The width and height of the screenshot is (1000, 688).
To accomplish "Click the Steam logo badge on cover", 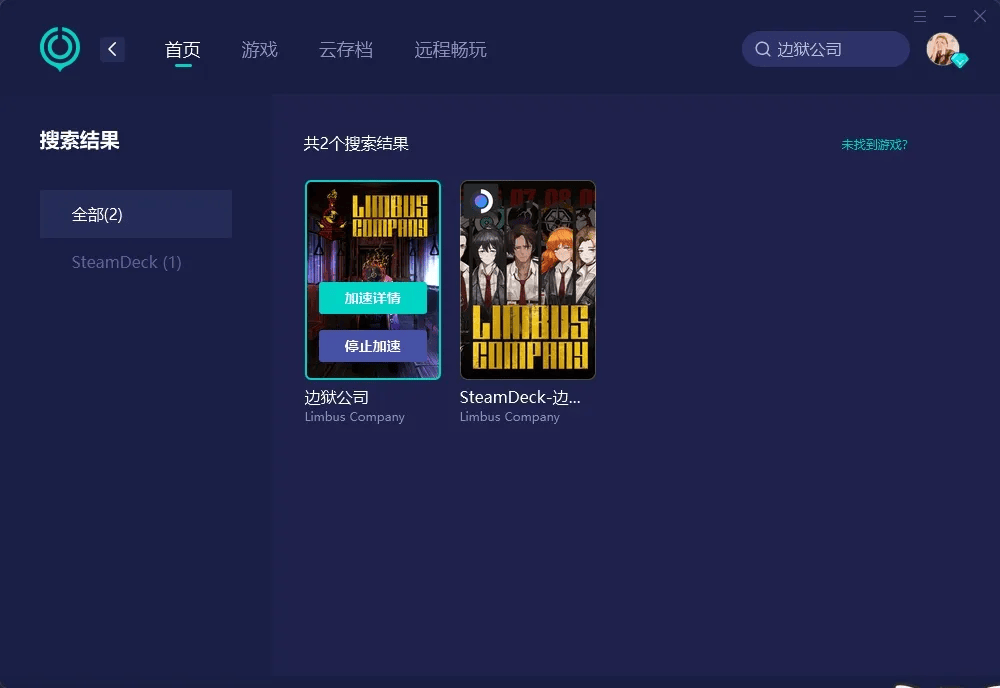I will pos(481,201).
